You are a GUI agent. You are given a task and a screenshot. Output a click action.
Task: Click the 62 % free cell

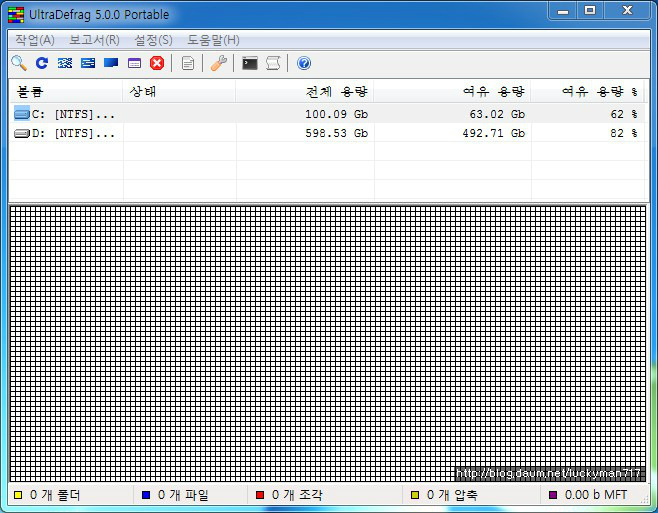pos(624,114)
